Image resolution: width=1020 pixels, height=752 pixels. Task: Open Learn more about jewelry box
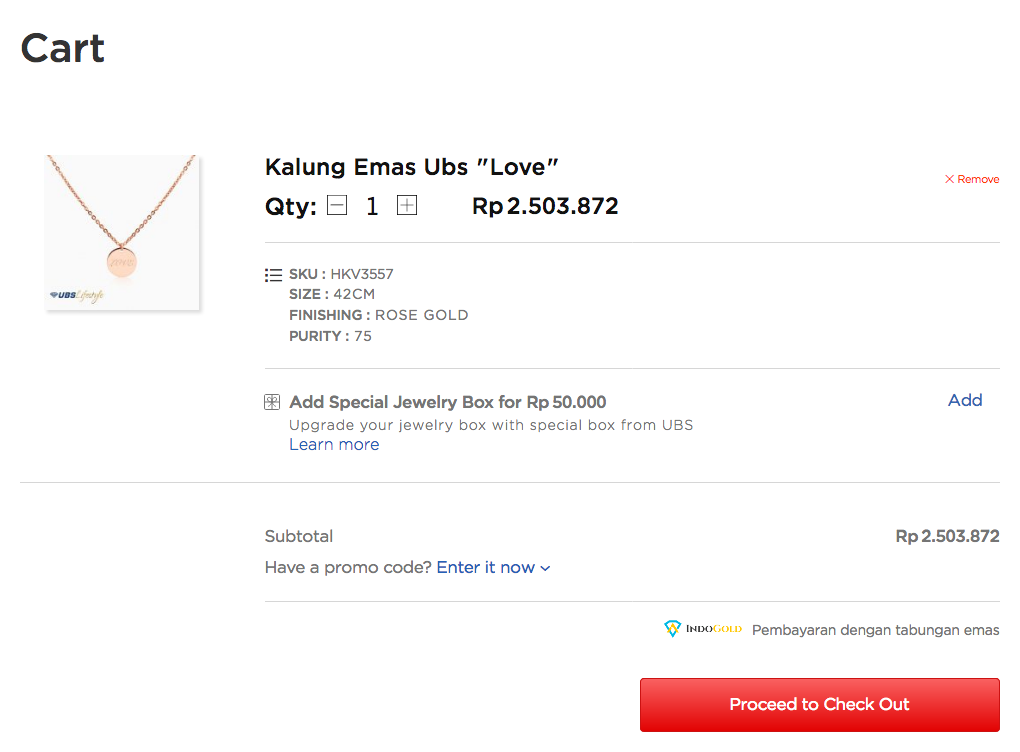(x=334, y=444)
